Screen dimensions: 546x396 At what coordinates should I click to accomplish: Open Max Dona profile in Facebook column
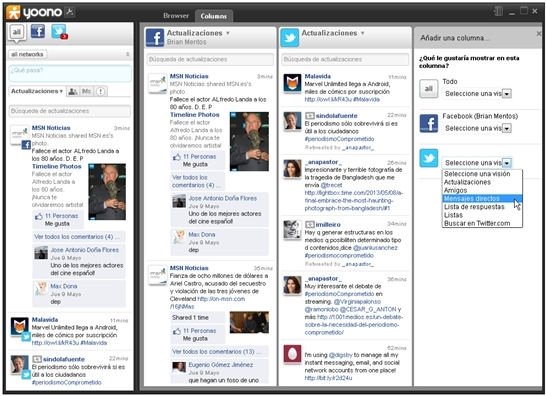tap(202, 235)
